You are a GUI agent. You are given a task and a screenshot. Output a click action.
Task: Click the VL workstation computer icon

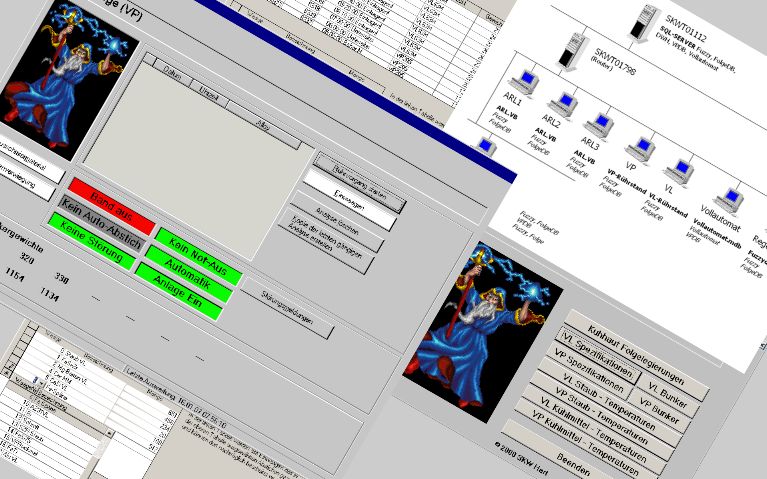[678, 171]
